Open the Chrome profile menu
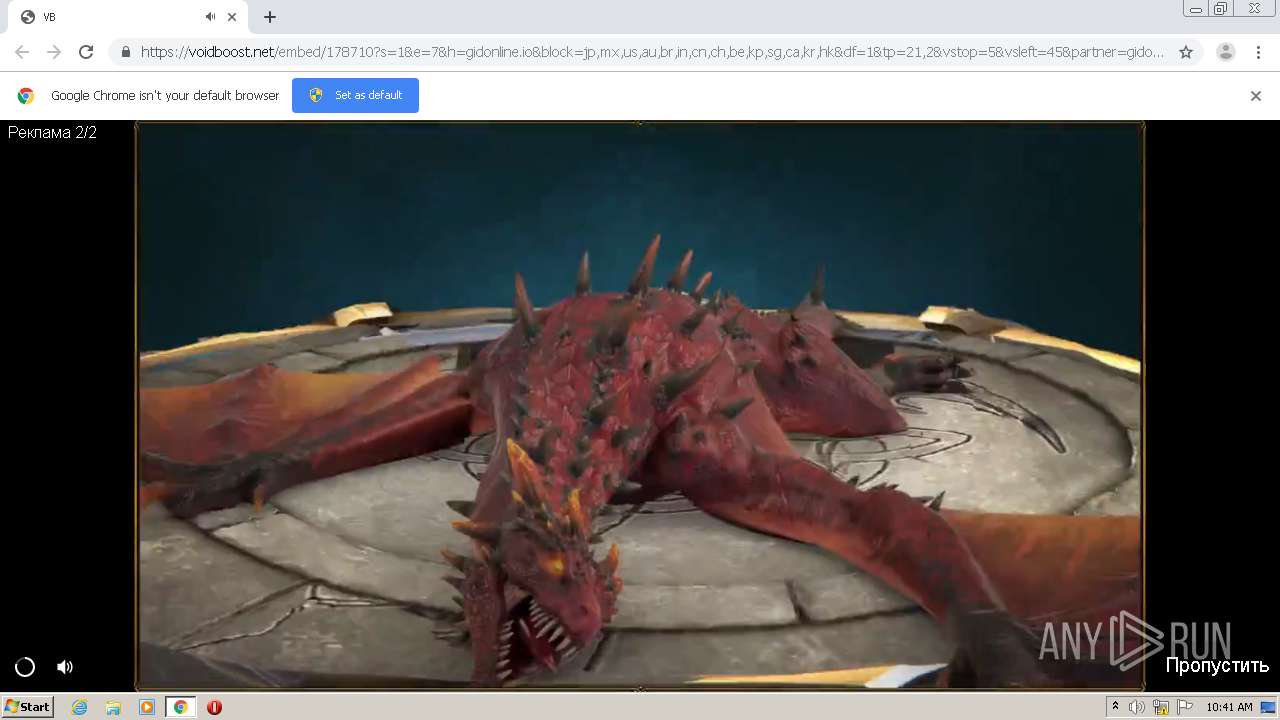The width and height of the screenshot is (1280, 720). coord(1225,52)
